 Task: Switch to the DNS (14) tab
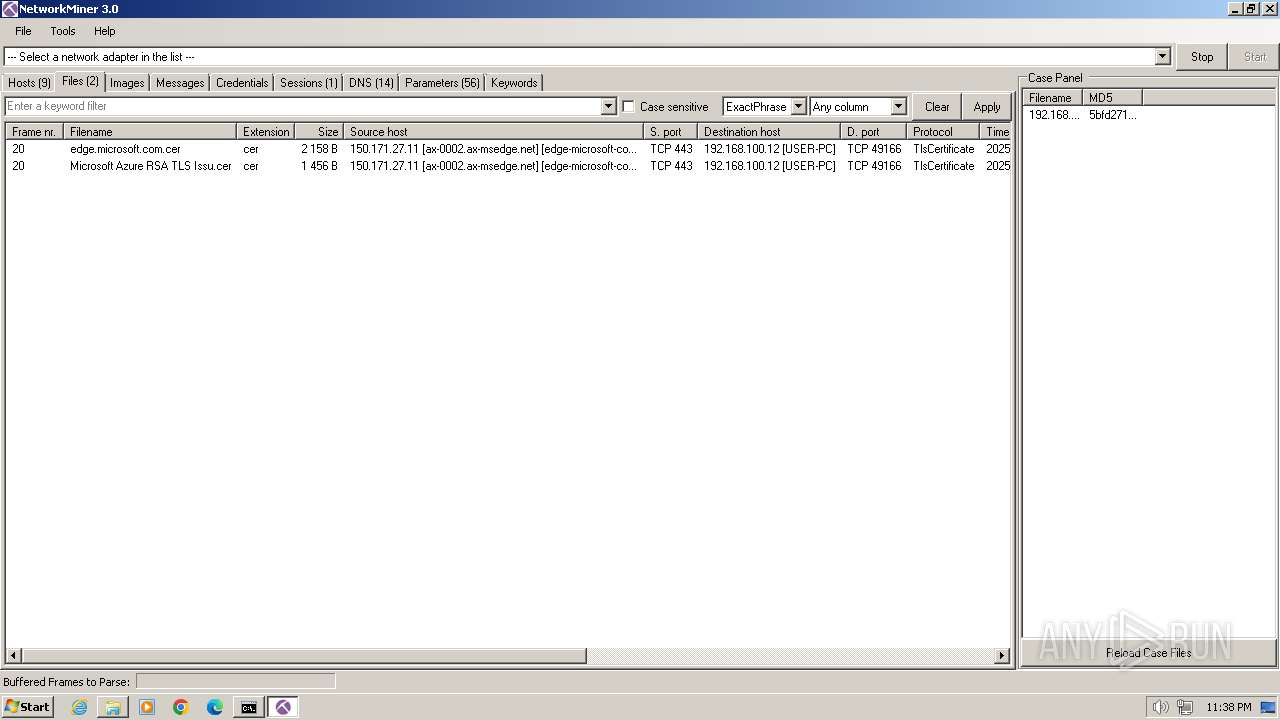[x=371, y=83]
